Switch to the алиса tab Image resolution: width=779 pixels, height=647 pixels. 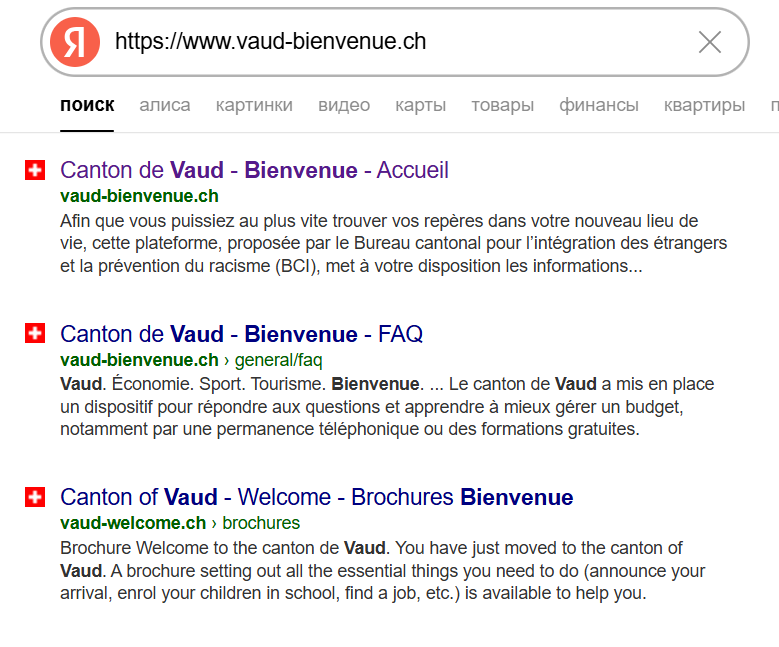tap(165, 105)
